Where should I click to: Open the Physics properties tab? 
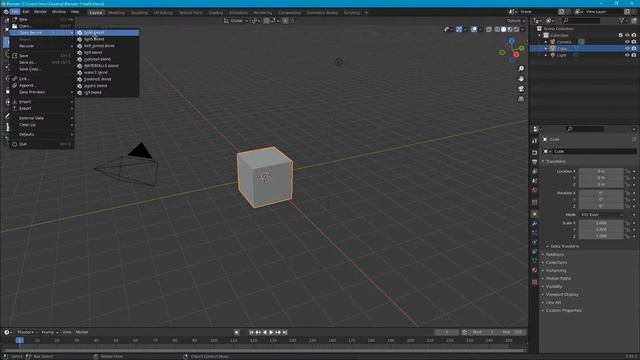pos(535,242)
